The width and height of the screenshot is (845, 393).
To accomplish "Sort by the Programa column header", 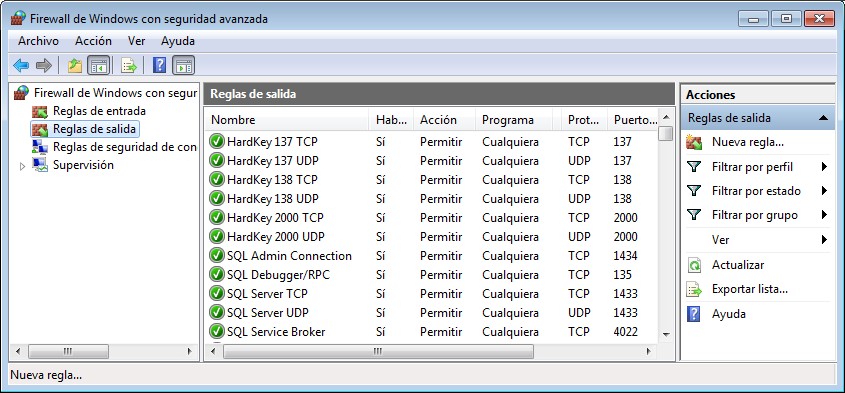I will (514, 120).
